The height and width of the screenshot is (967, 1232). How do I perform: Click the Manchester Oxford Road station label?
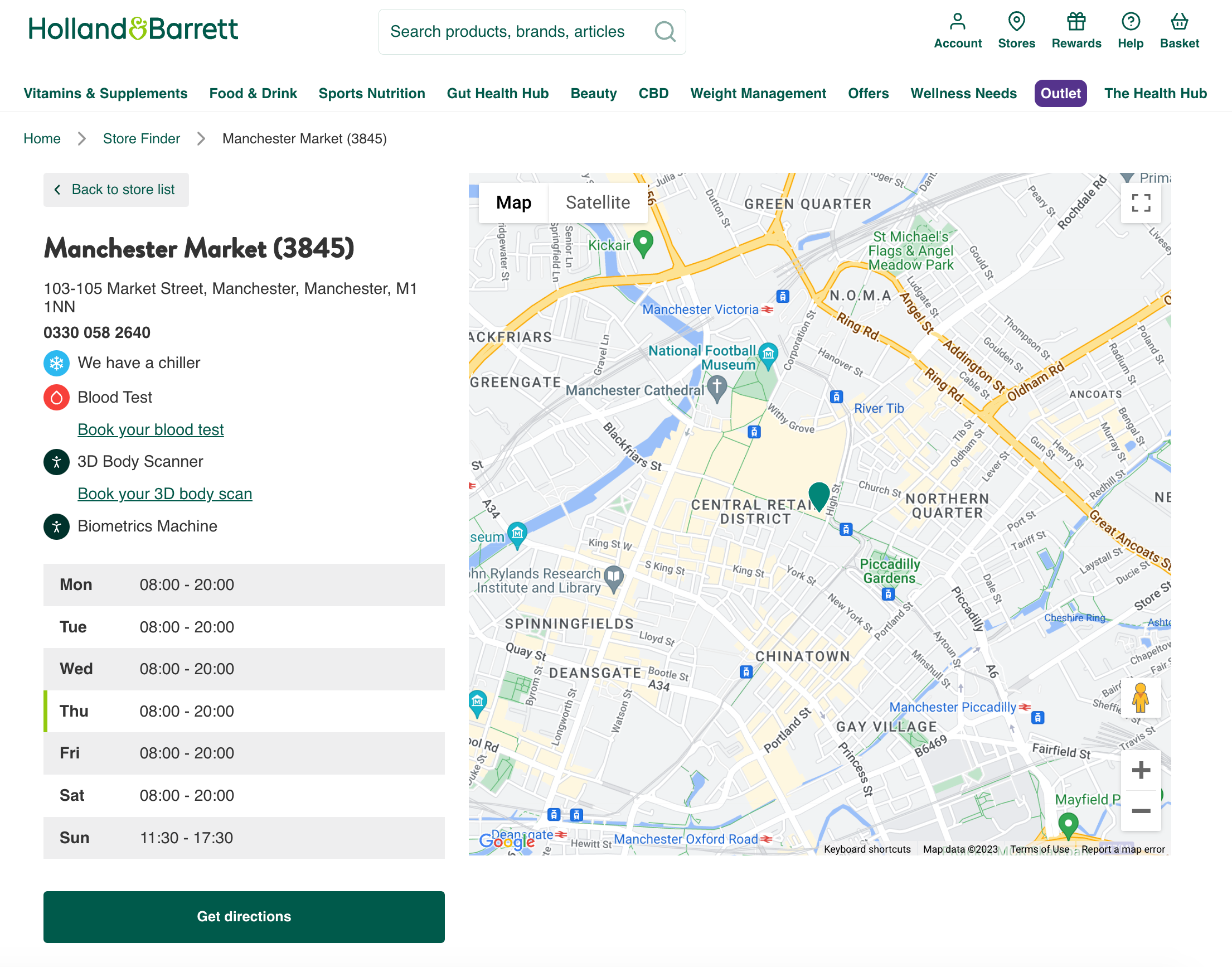click(685, 839)
